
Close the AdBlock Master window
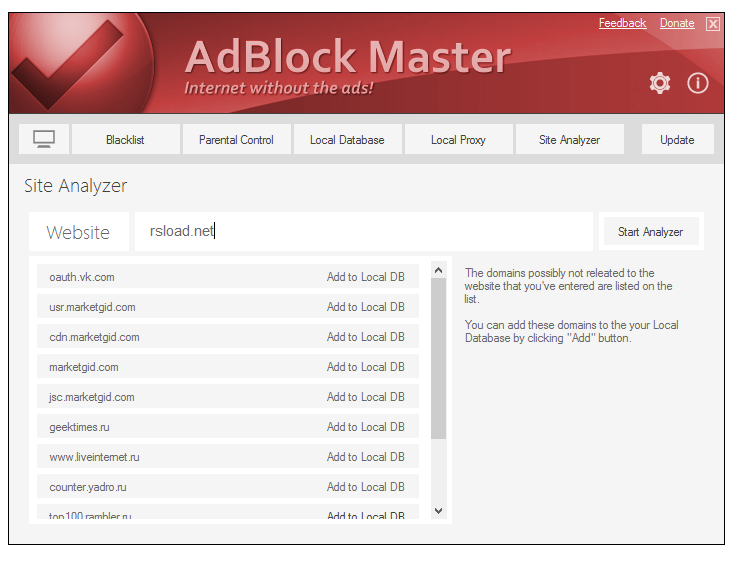point(712,24)
